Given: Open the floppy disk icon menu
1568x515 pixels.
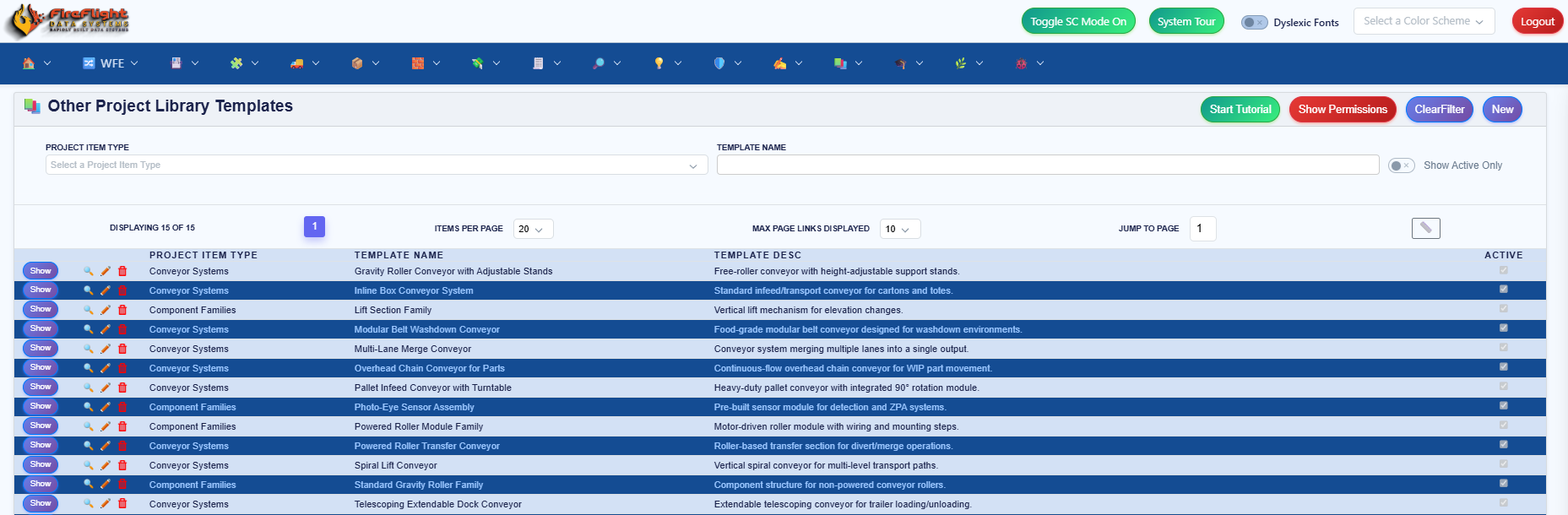Looking at the screenshot, I should [x=185, y=63].
